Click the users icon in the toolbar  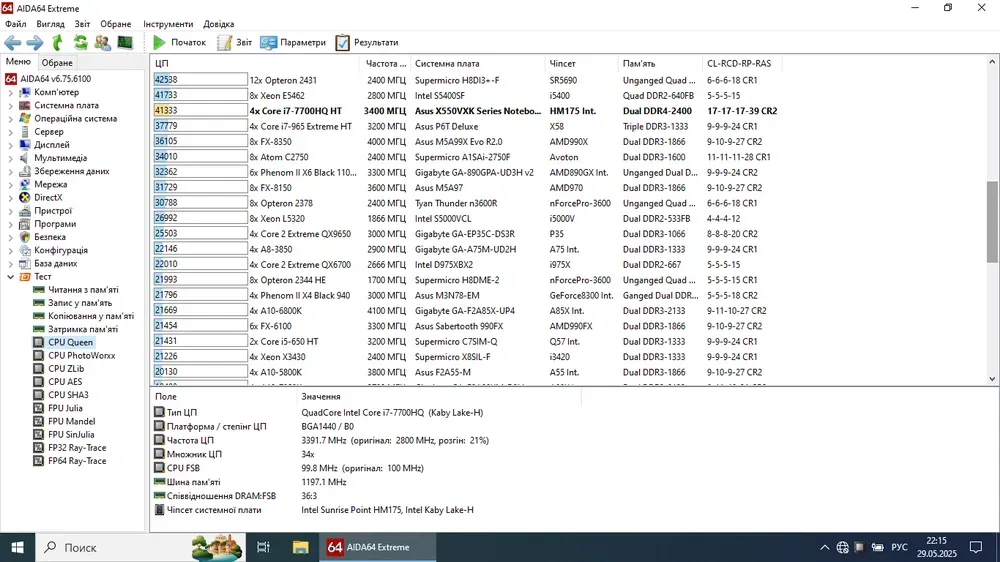click(102, 43)
